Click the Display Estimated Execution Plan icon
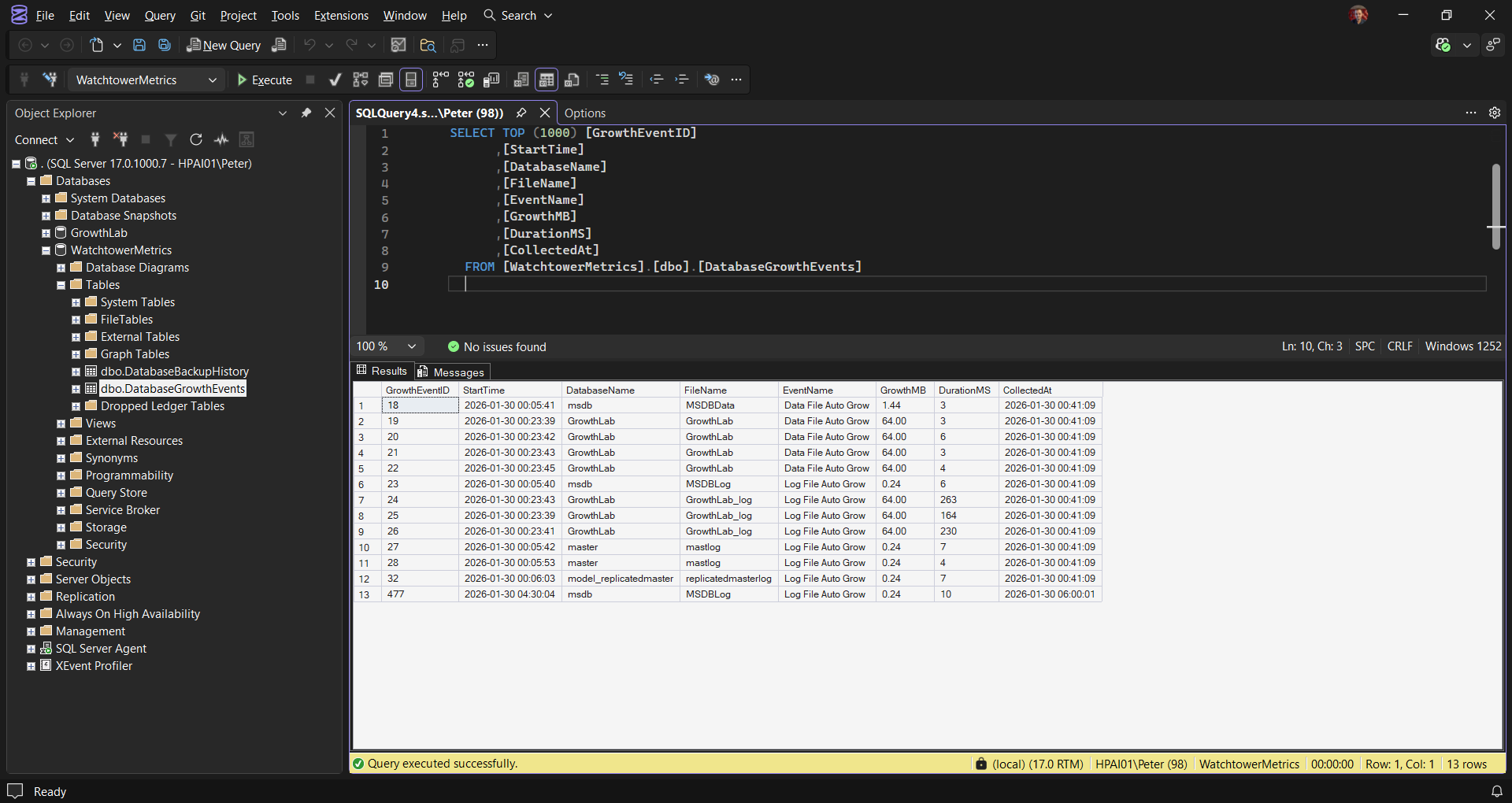The height and width of the screenshot is (803, 1512). [x=361, y=80]
